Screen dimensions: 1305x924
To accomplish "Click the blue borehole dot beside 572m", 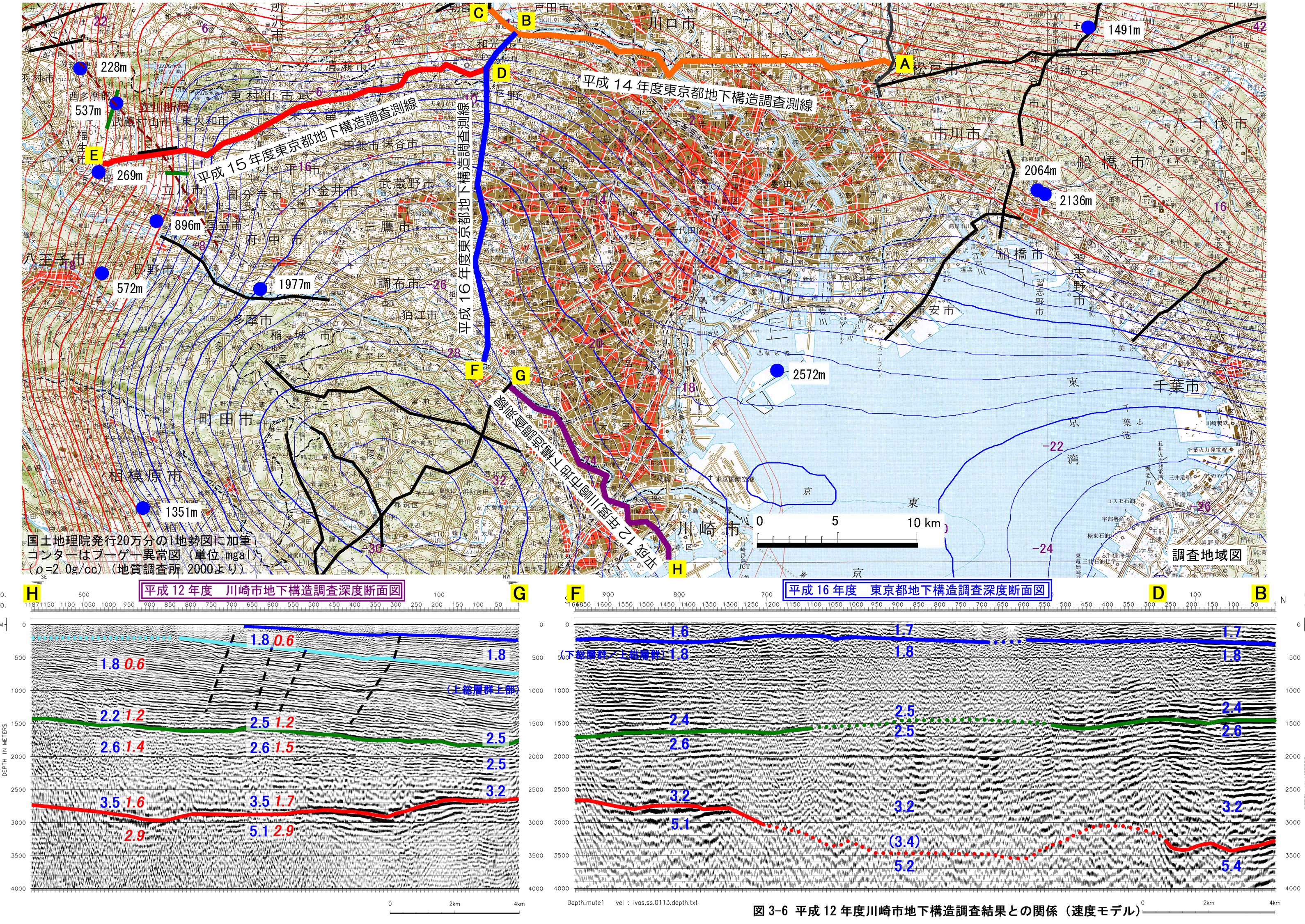I will pyautogui.click(x=102, y=273).
